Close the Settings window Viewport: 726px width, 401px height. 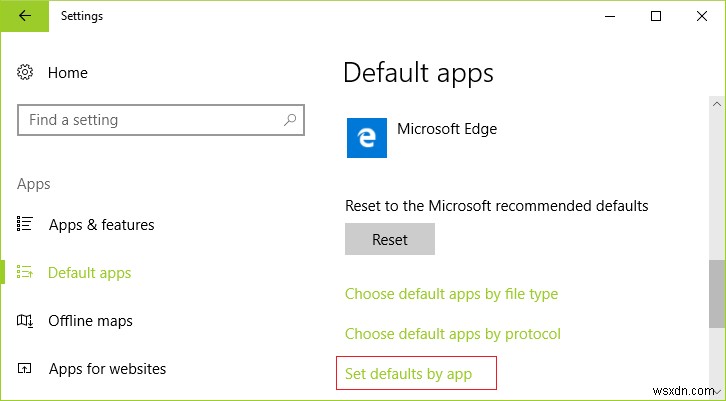click(702, 16)
